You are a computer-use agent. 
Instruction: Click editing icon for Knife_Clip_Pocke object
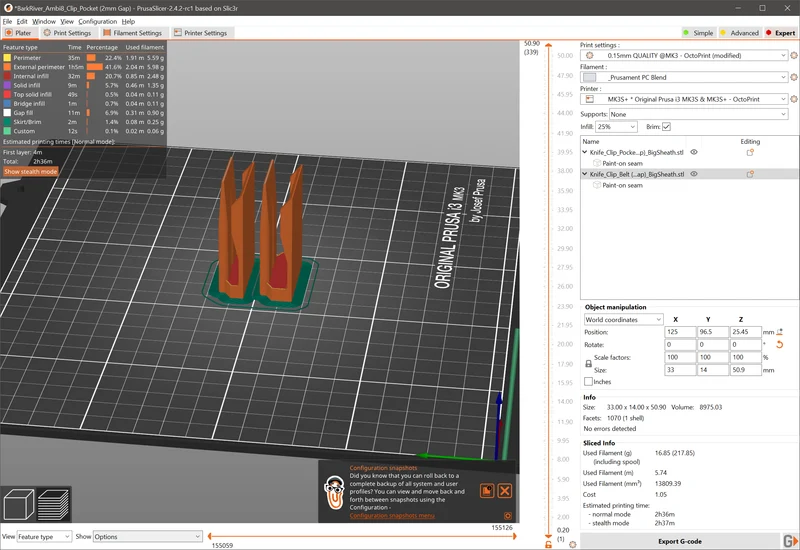pos(750,152)
